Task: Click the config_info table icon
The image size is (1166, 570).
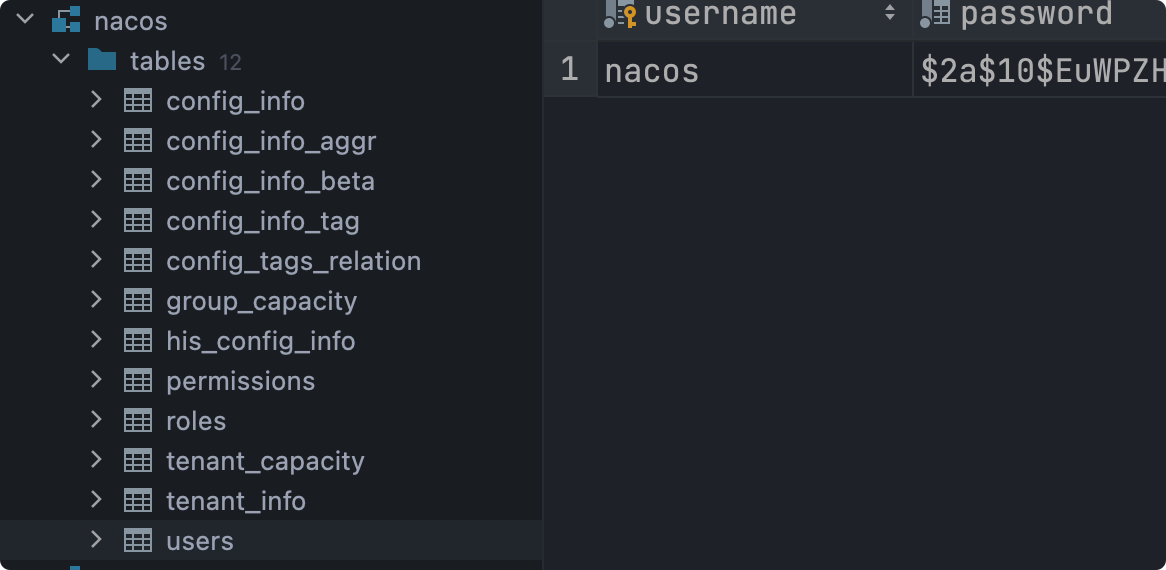Action: tap(137, 100)
